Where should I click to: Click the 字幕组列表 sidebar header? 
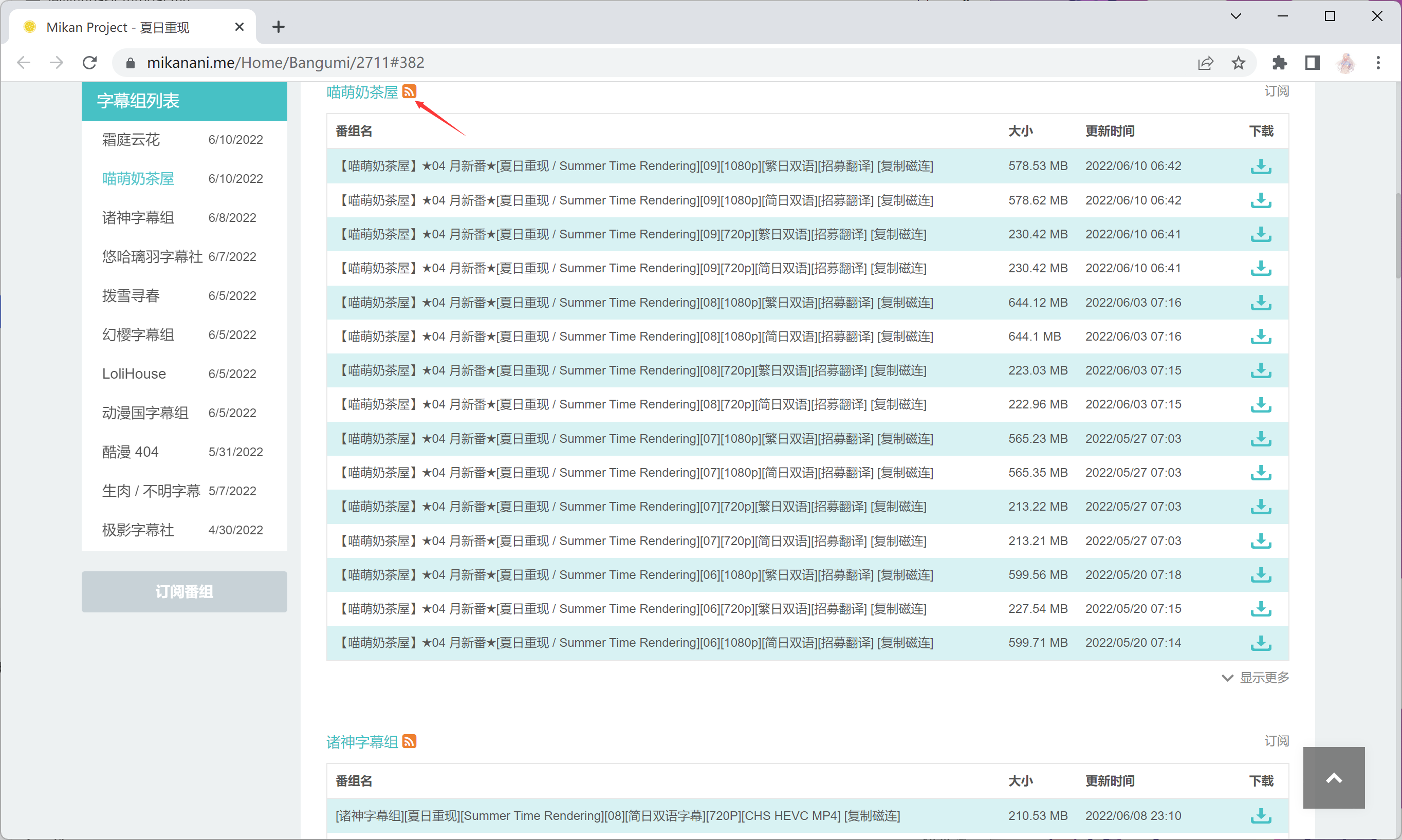[x=184, y=101]
